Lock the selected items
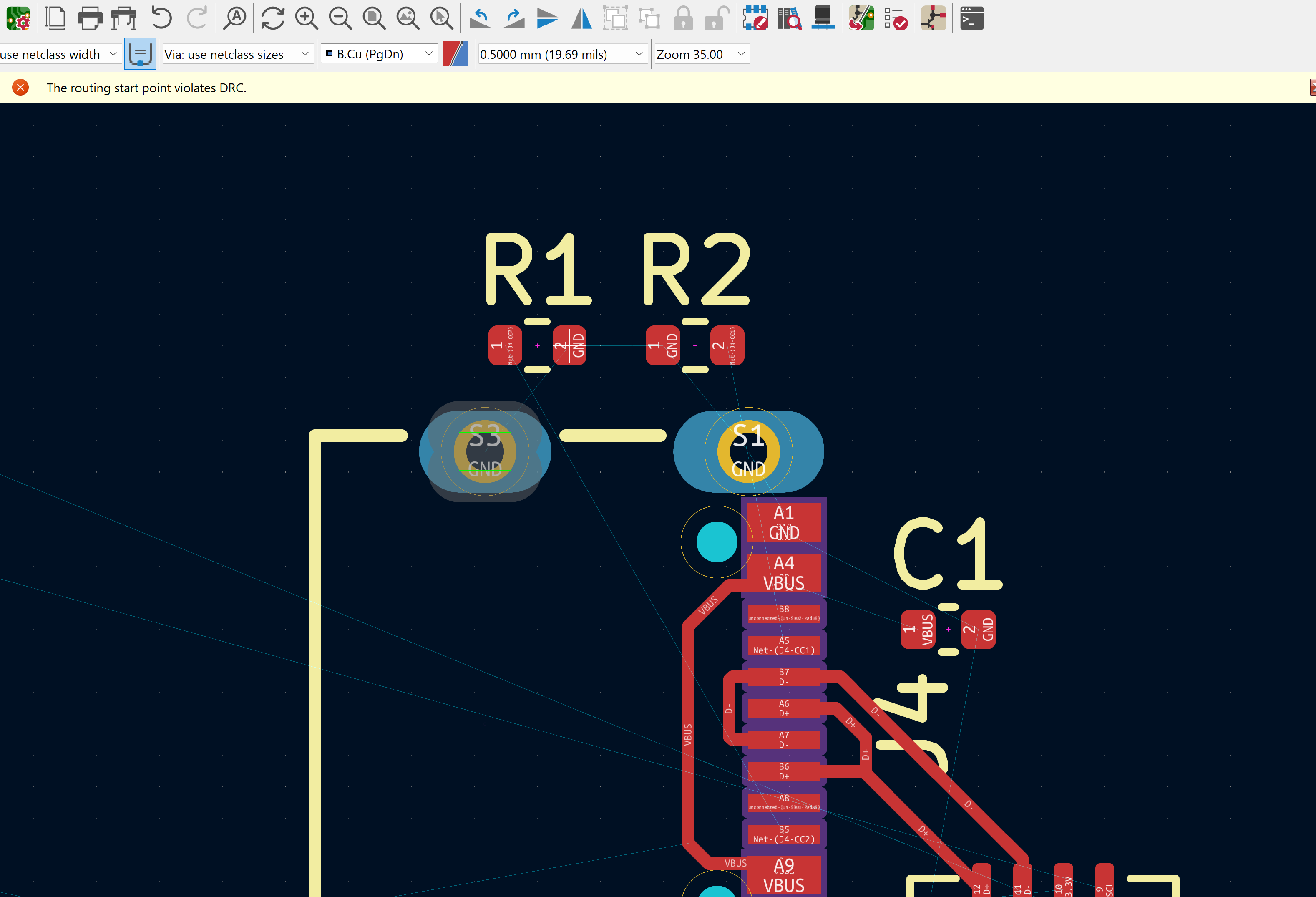This screenshot has width=1316, height=897. [x=683, y=19]
